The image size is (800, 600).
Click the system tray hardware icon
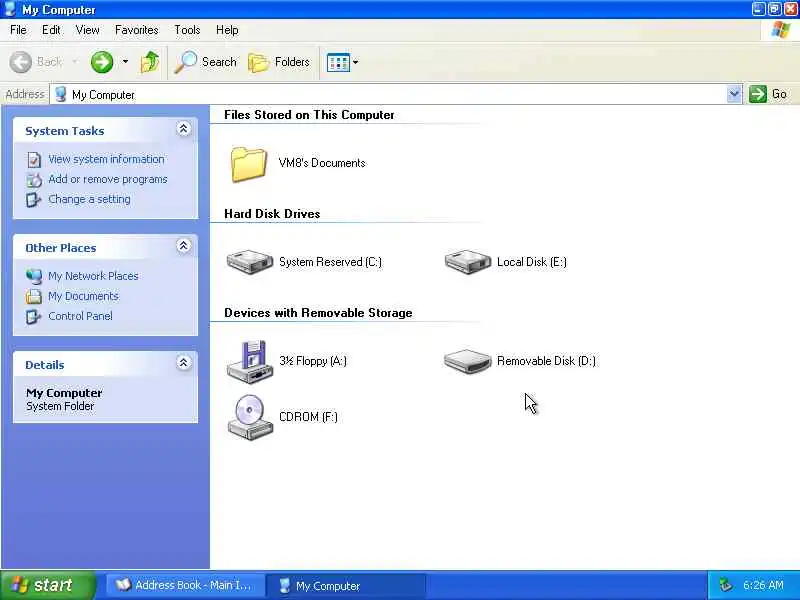[x=726, y=585]
